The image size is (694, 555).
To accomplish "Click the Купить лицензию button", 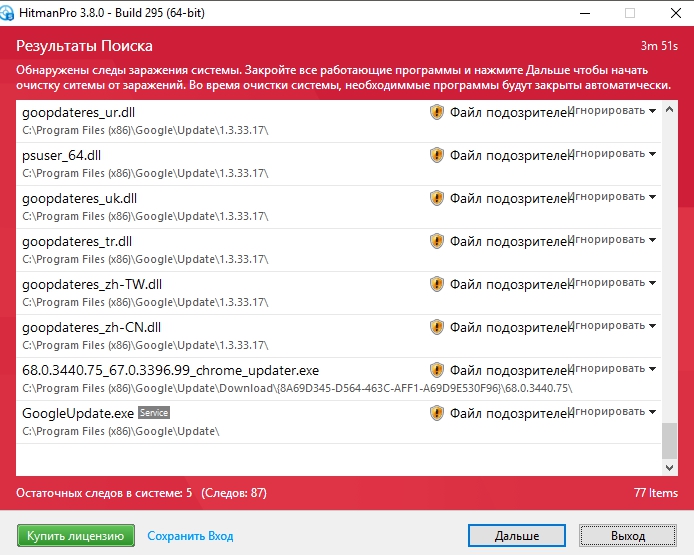I will [x=76, y=536].
